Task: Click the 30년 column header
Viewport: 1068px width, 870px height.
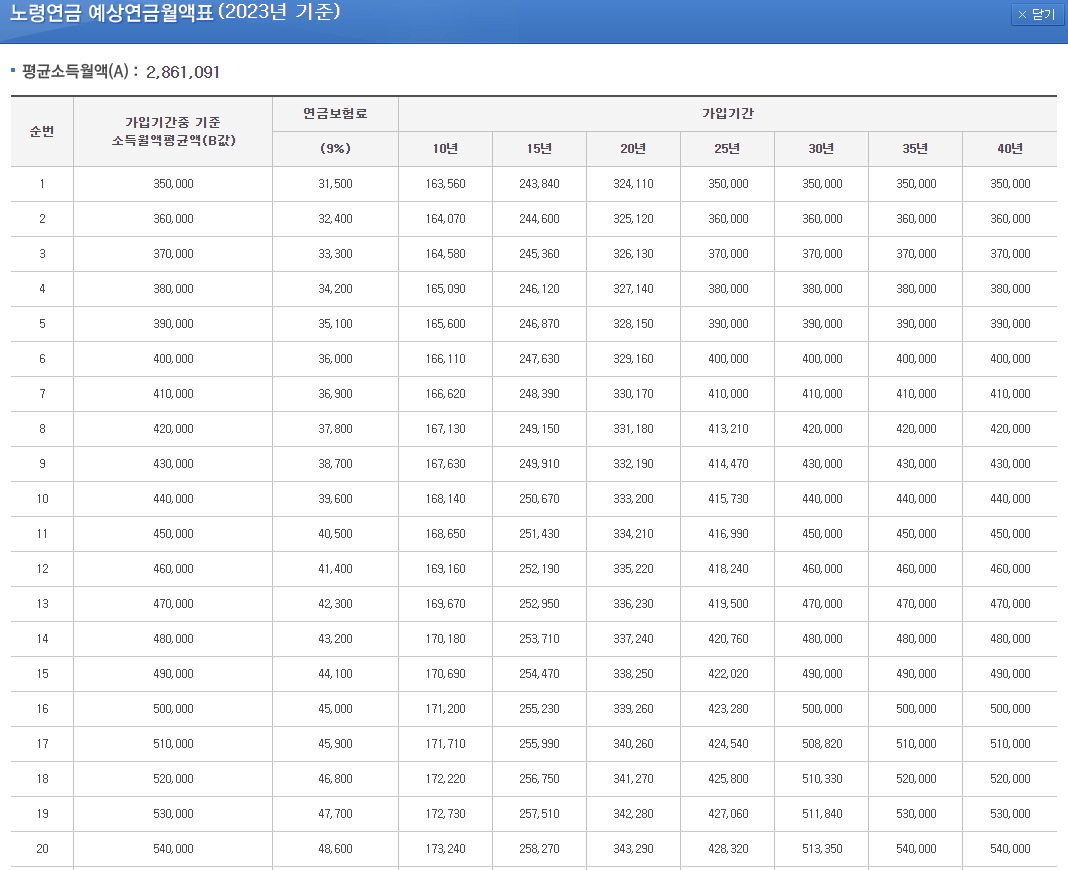Action: point(822,148)
